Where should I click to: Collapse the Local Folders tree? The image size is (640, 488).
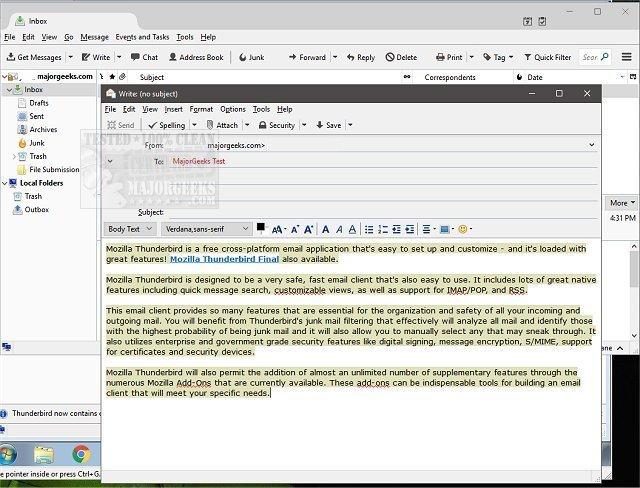click(7, 183)
